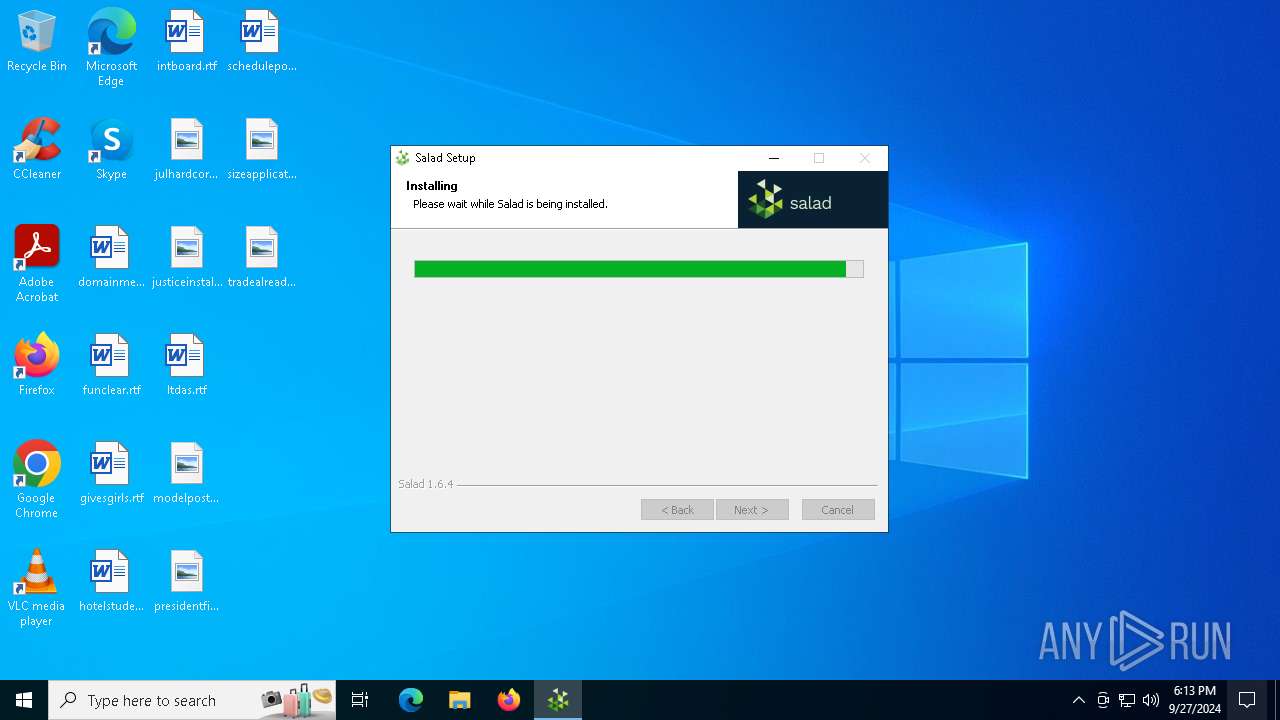This screenshot has height=720, width=1280.
Task: Select the hotelstude... Word document
Action: click(111, 582)
